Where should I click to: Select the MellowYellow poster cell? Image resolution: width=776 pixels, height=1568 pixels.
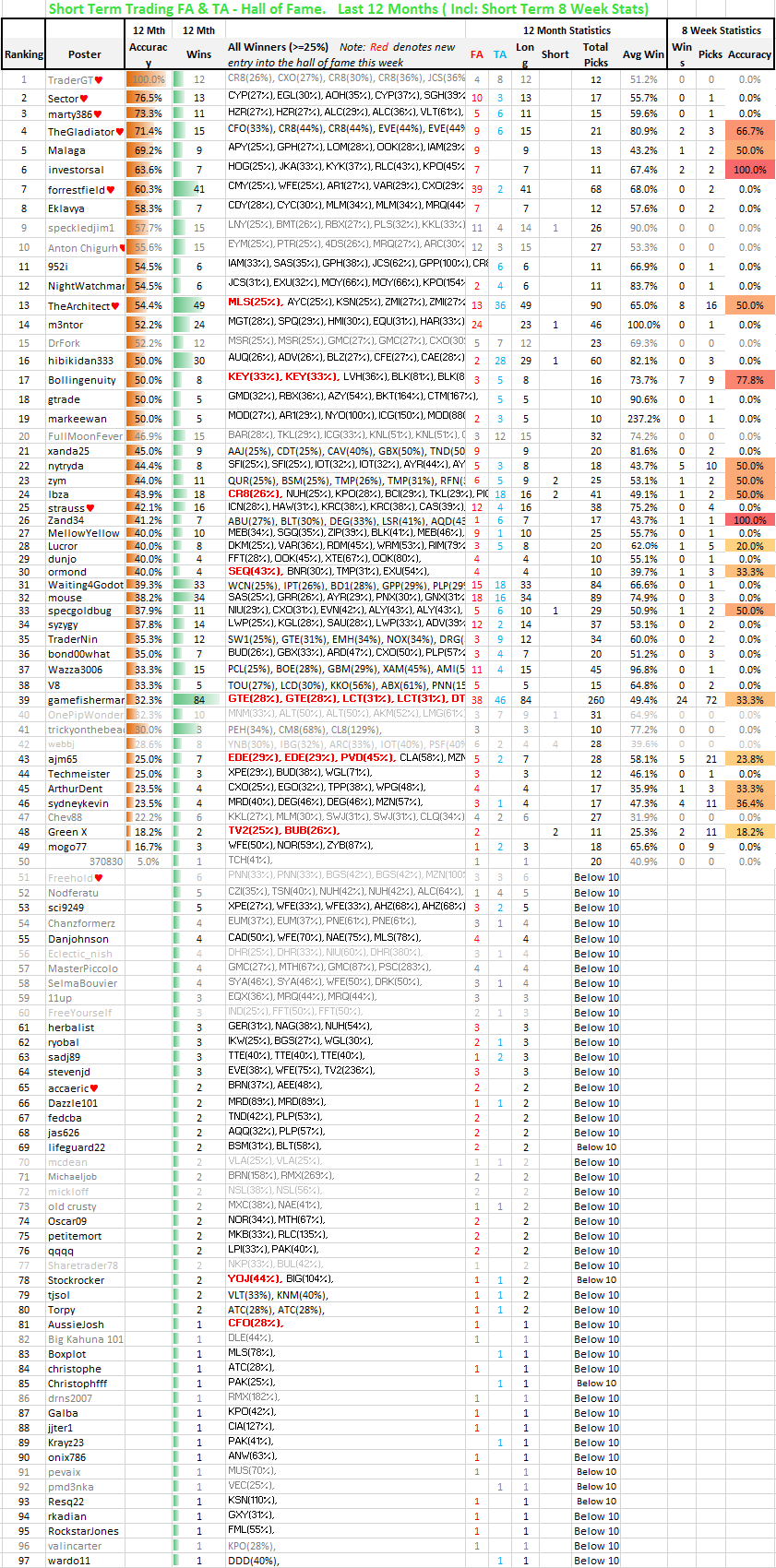85,533
